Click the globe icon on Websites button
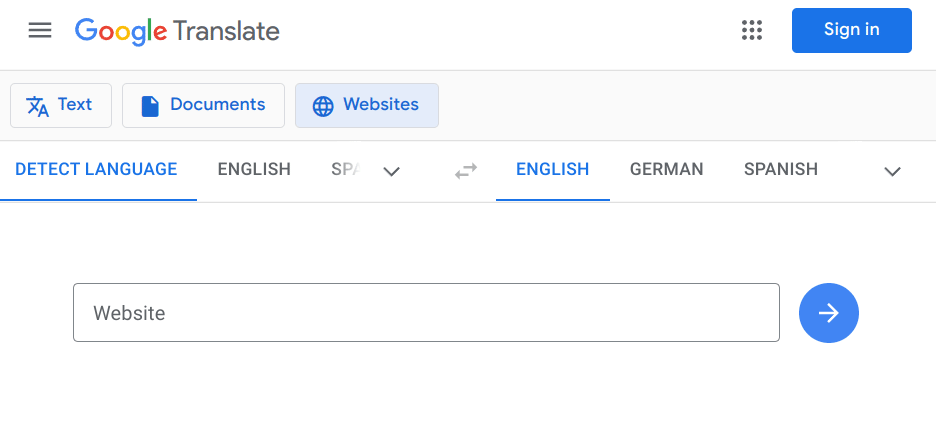 (x=323, y=106)
